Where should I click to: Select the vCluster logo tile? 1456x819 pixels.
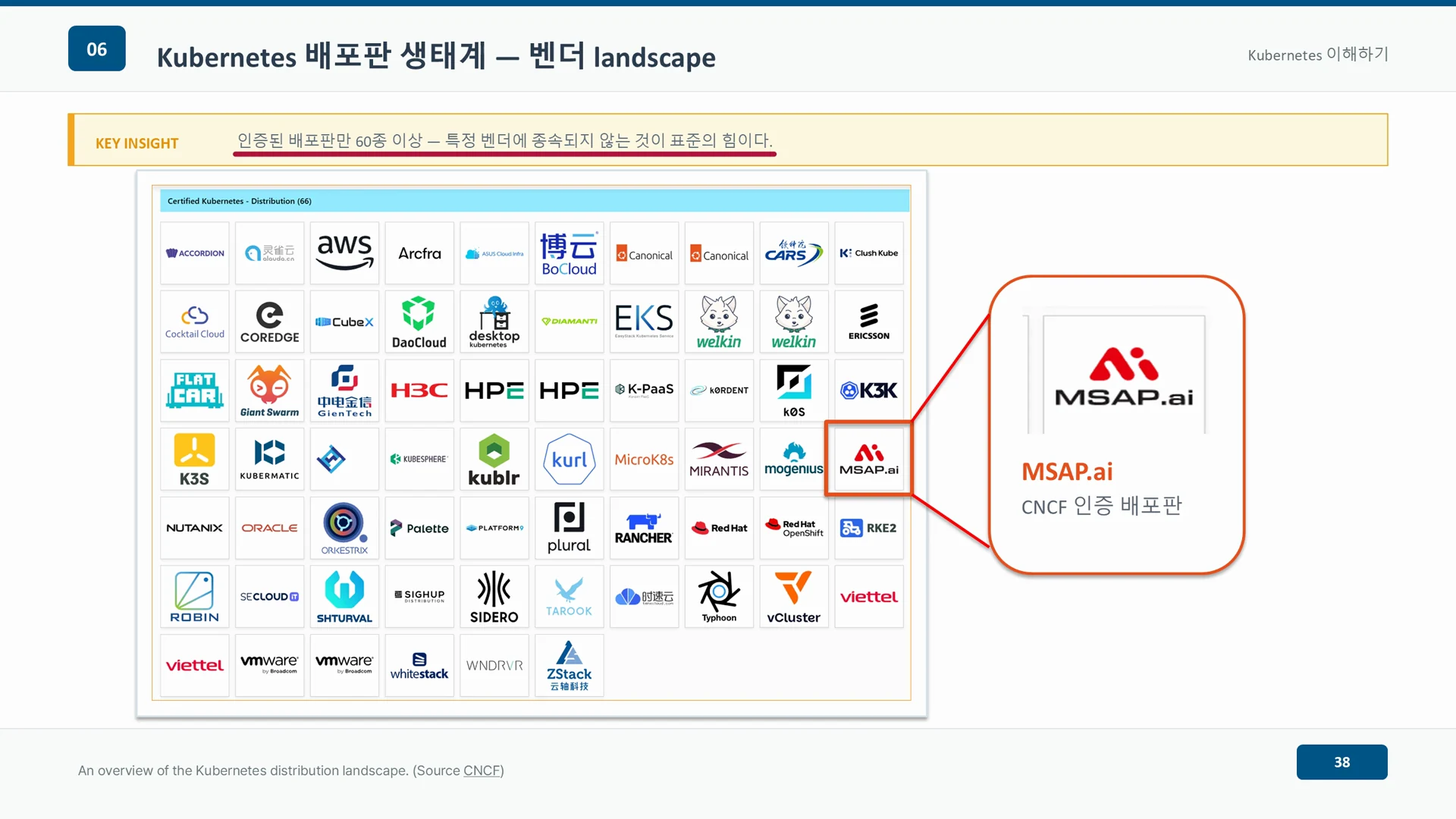pyautogui.click(x=794, y=597)
